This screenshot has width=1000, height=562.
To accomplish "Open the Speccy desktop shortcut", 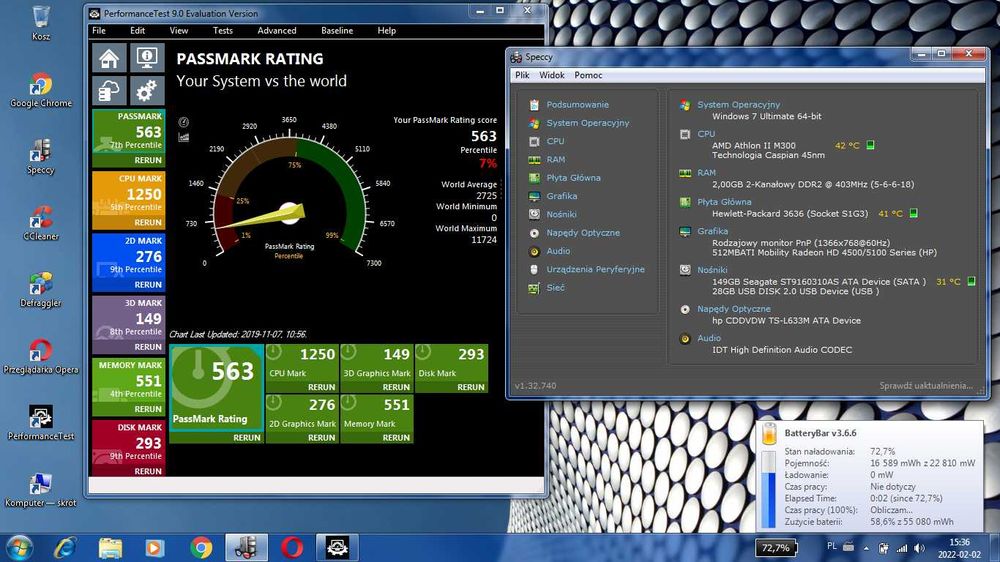I will 41,157.
